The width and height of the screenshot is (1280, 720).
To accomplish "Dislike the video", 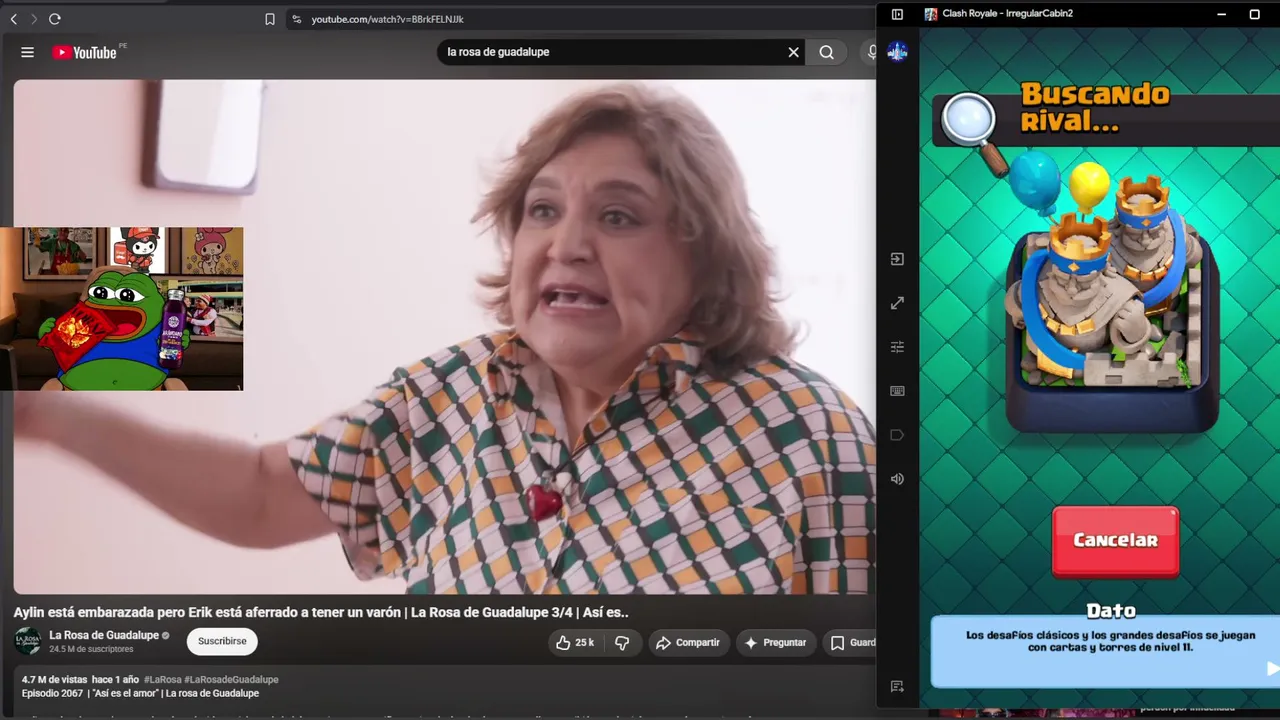I will tap(622, 643).
